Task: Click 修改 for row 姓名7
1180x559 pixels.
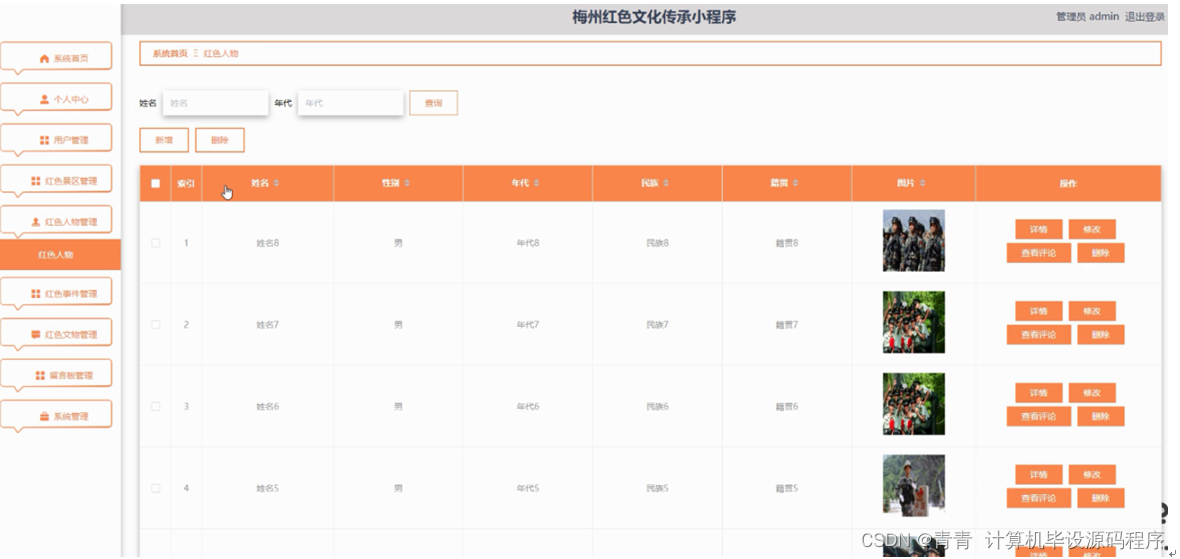Action: 1092,311
